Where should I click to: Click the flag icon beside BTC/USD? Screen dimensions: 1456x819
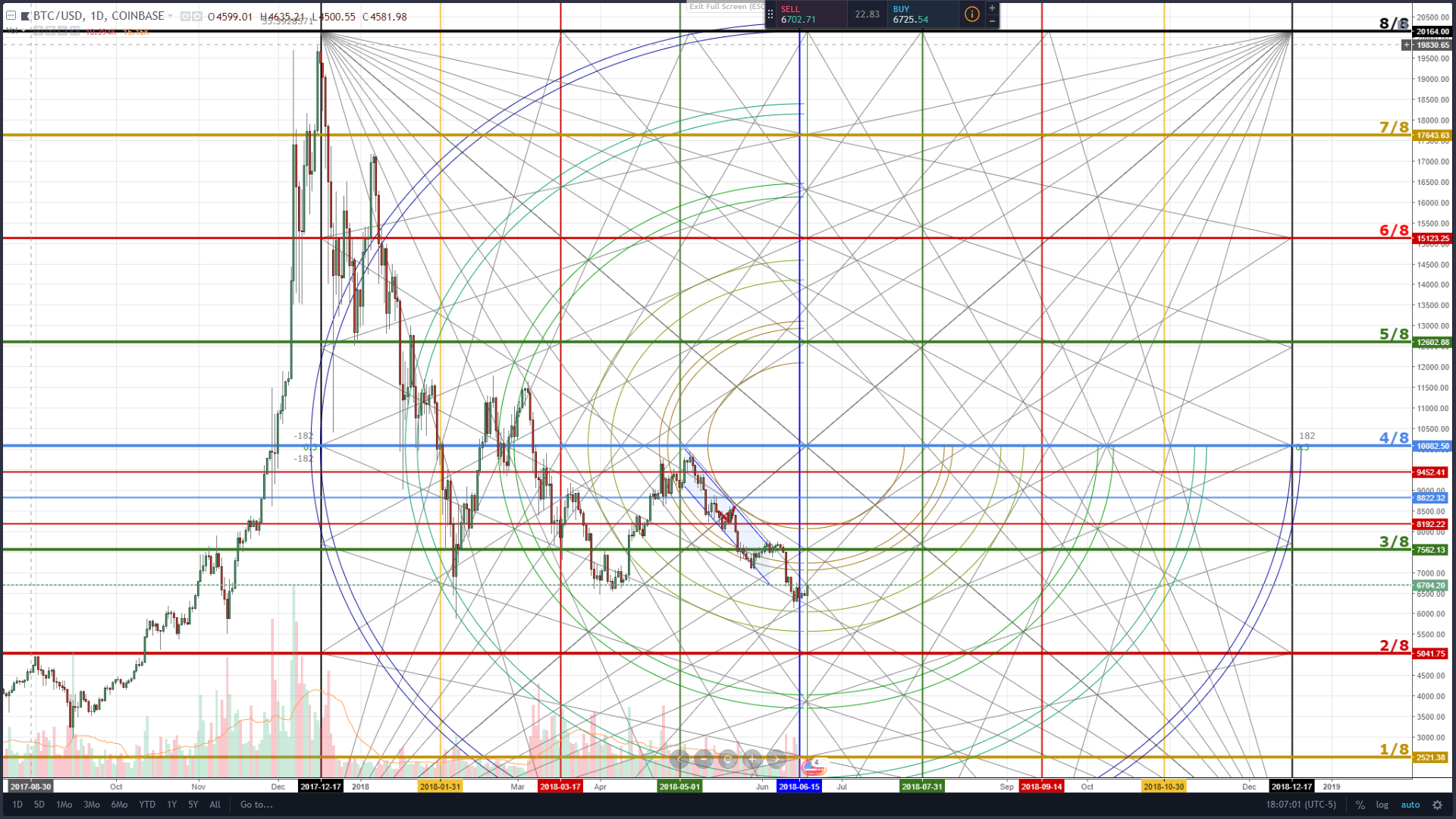pos(25,16)
